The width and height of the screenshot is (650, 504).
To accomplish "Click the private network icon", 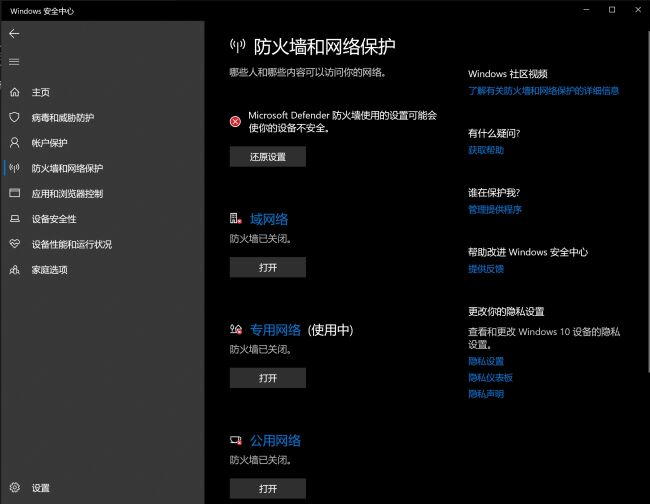I will pyautogui.click(x=236, y=330).
